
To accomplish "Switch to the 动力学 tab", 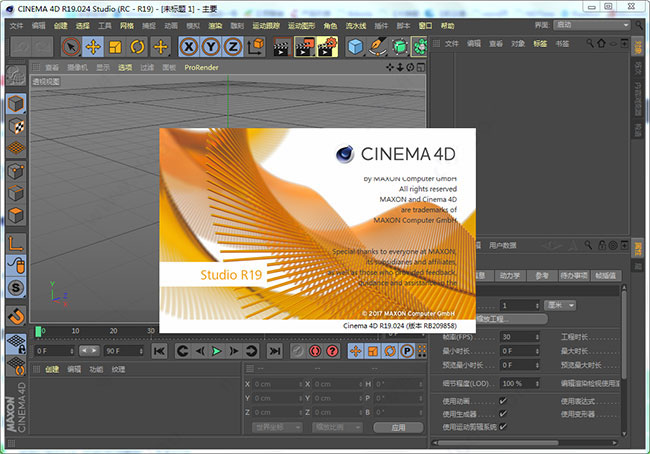I will point(510,275).
